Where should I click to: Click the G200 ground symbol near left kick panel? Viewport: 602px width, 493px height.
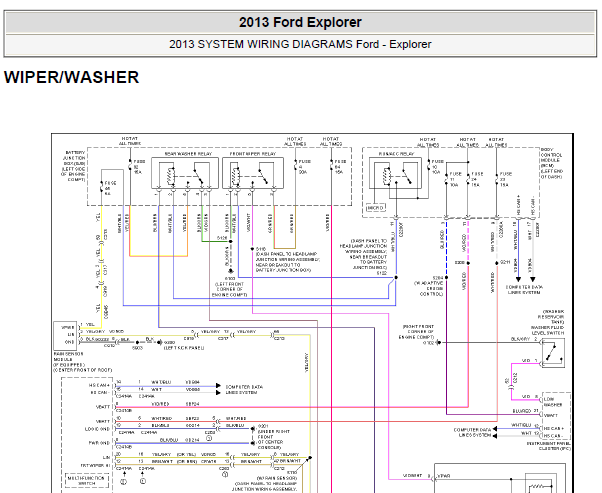click(160, 342)
